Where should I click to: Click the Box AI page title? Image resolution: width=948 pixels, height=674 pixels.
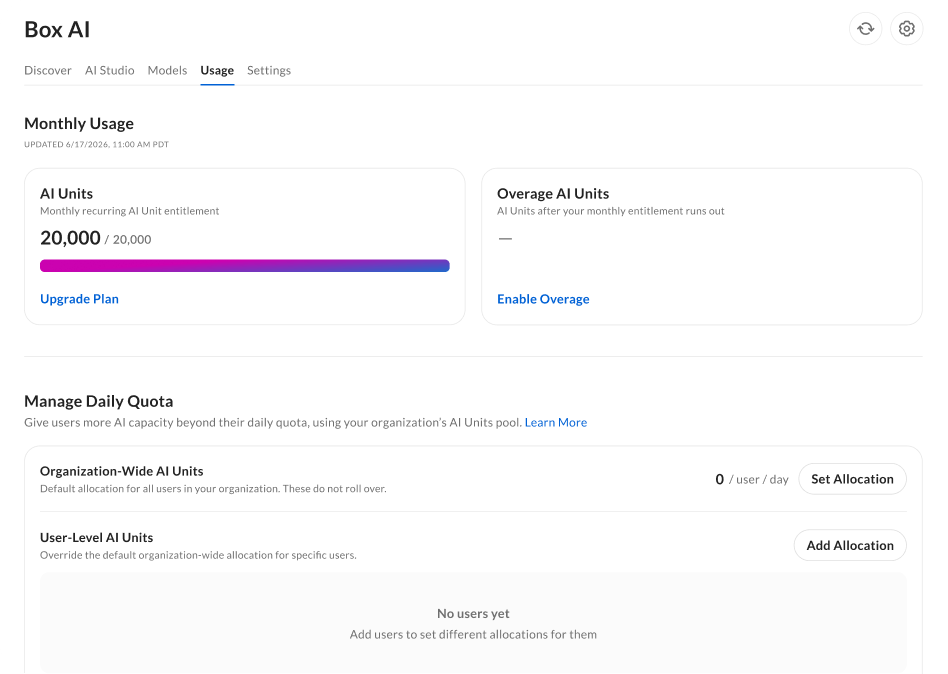click(x=57, y=29)
